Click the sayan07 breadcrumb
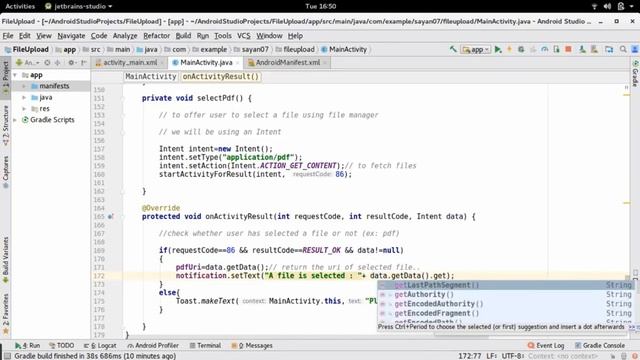The width and height of the screenshot is (640, 360). (251, 49)
